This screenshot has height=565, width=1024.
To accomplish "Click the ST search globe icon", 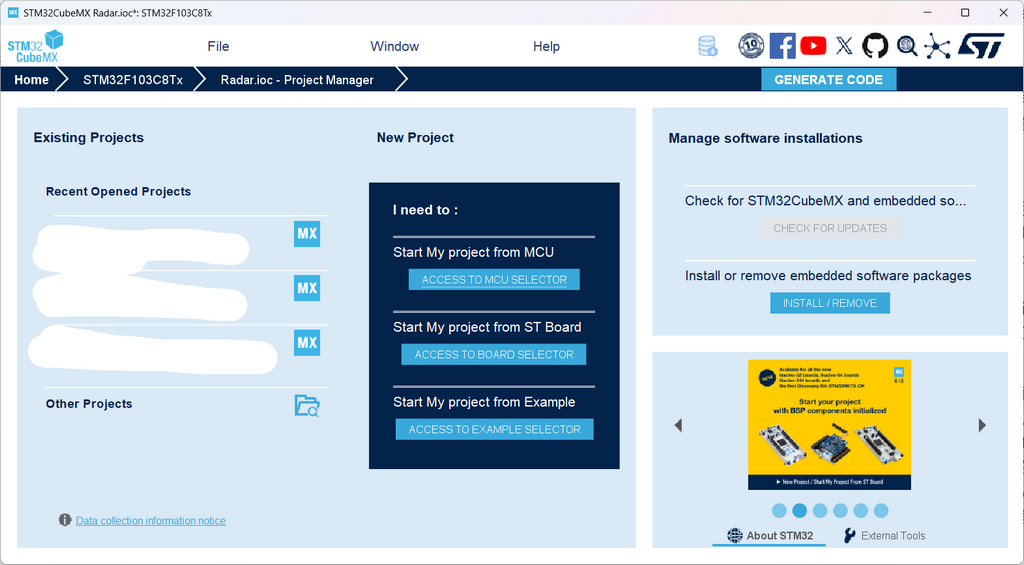I will pos(906,46).
